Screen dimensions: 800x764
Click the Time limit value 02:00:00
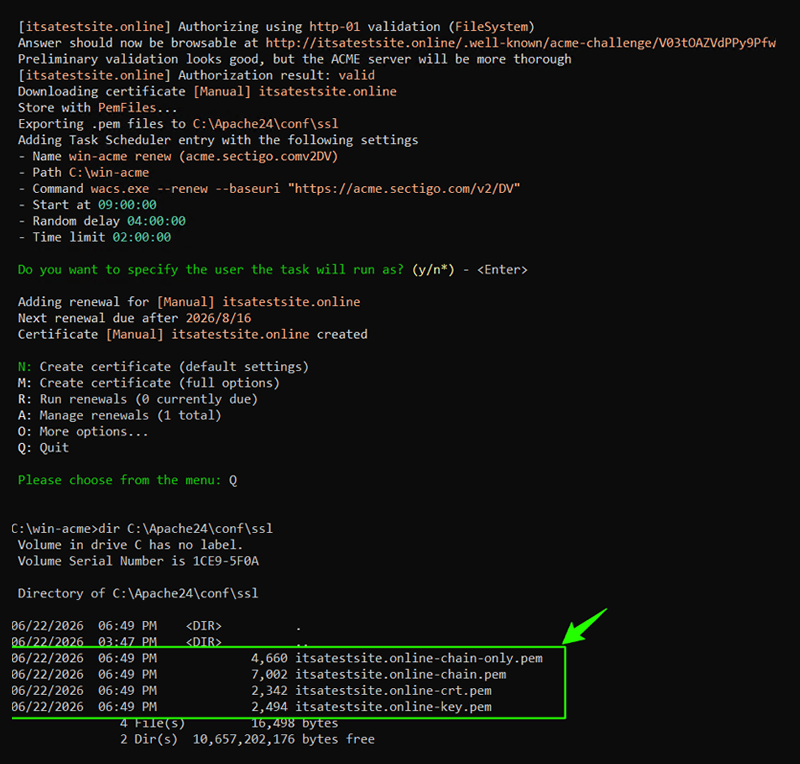tap(142, 237)
